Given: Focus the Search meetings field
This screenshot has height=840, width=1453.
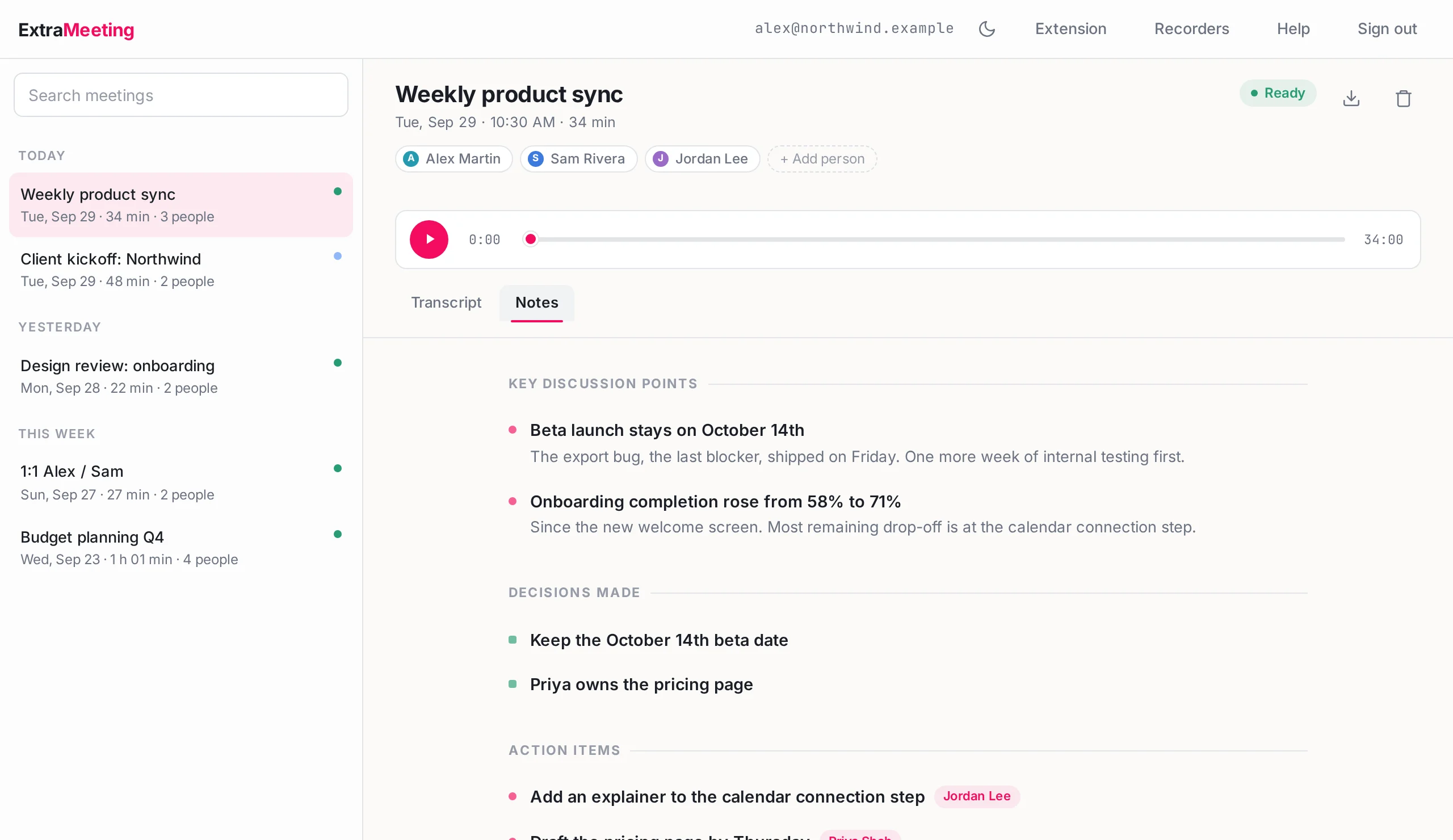Looking at the screenshot, I should click(x=180, y=95).
